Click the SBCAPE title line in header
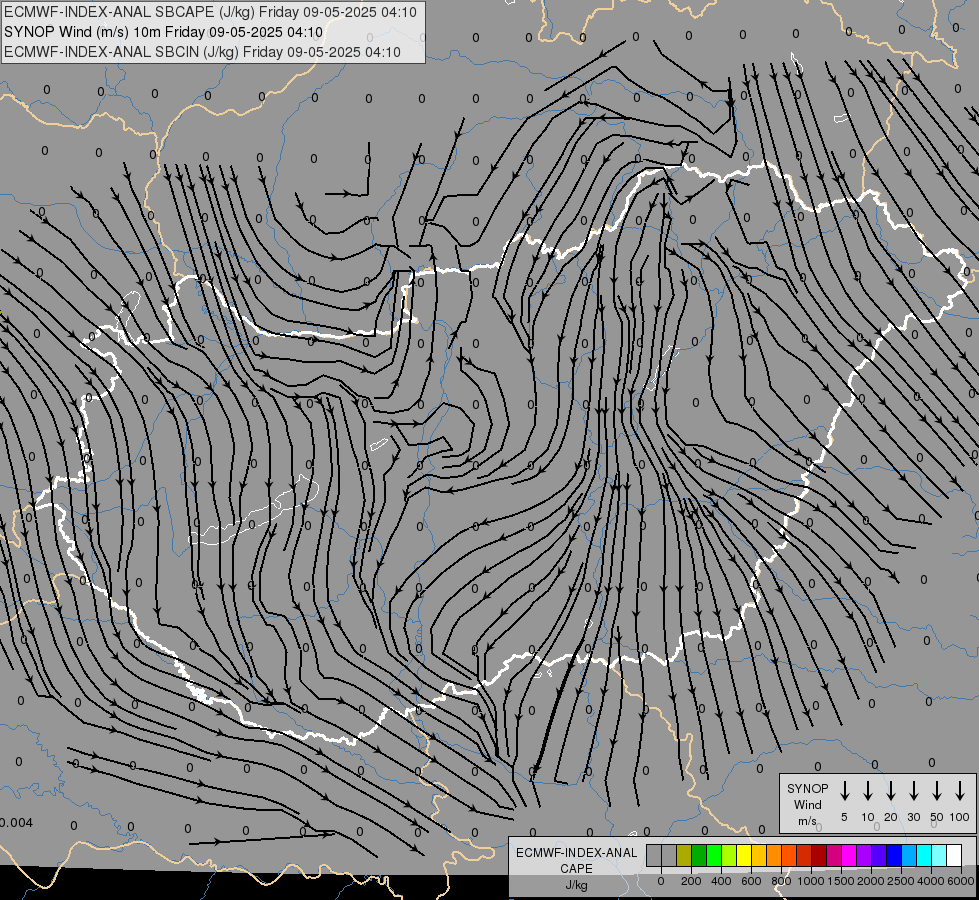The width and height of the screenshot is (979, 900). [210, 12]
